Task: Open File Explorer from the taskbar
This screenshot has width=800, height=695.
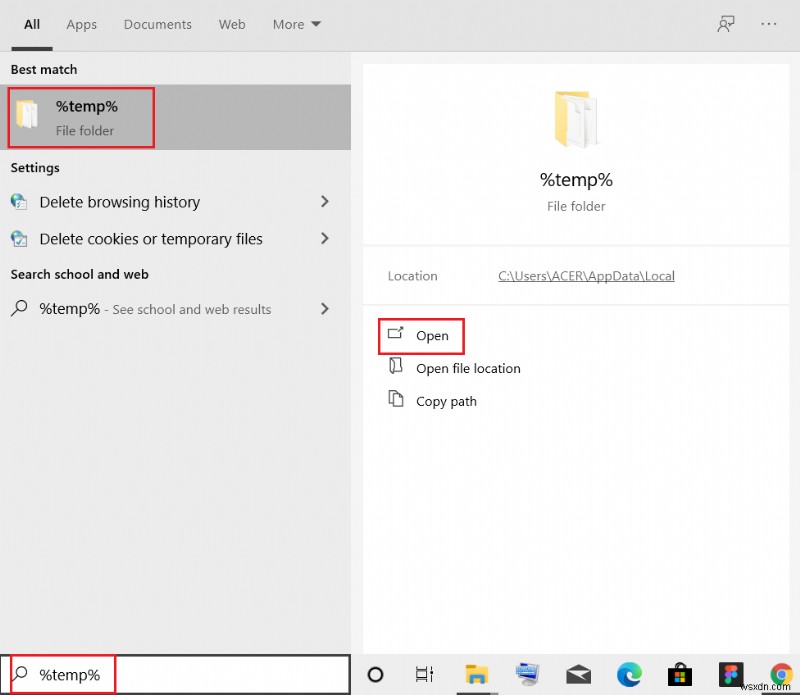Action: 477,675
